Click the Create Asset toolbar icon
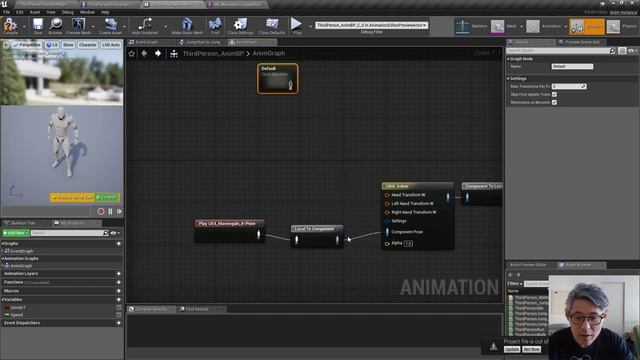The height and width of the screenshot is (360, 640). 111,25
